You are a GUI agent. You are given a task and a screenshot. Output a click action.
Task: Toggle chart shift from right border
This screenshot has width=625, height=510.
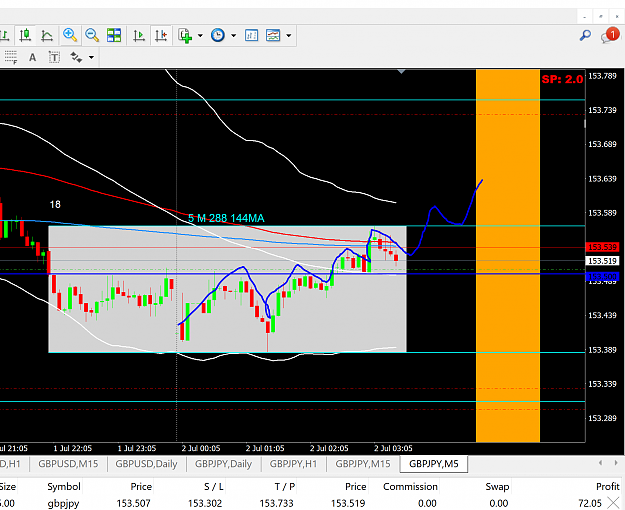click(161, 35)
